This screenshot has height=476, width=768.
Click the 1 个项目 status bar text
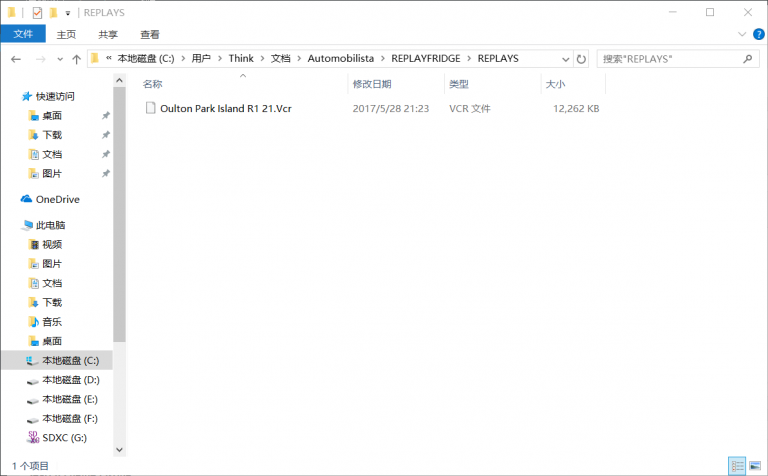click(30, 466)
